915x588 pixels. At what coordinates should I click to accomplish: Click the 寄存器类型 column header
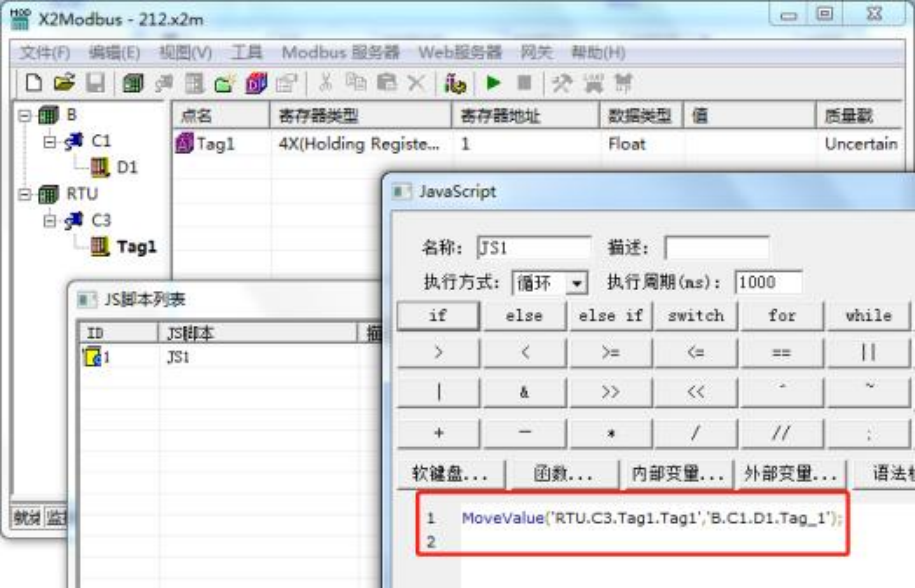[x=361, y=116]
